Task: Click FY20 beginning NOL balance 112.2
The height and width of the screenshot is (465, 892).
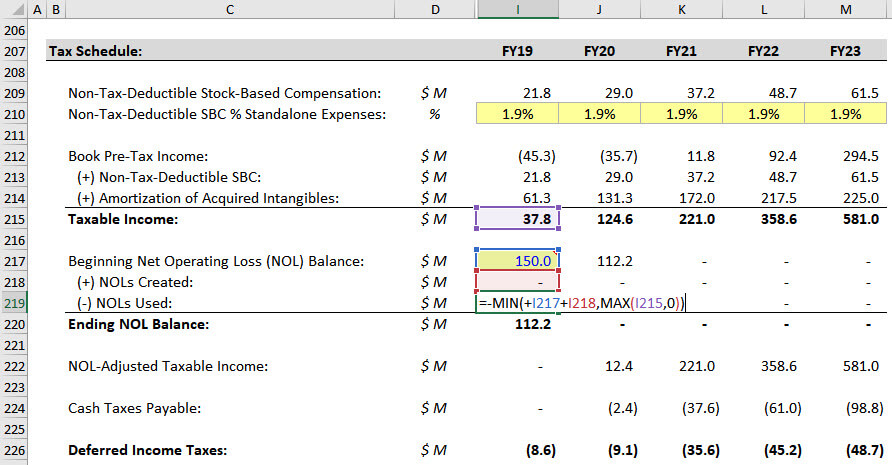Action: click(x=615, y=261)
